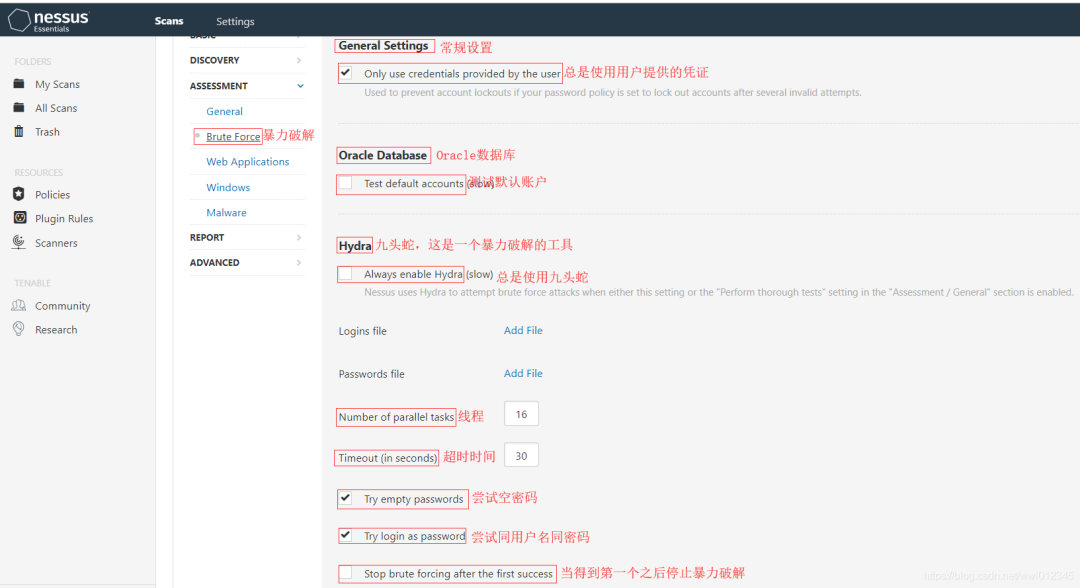Image resolution: width=1080 pixels, height=588 pixels.
Task: Click the General Settings heading
Action: point(384,45)
